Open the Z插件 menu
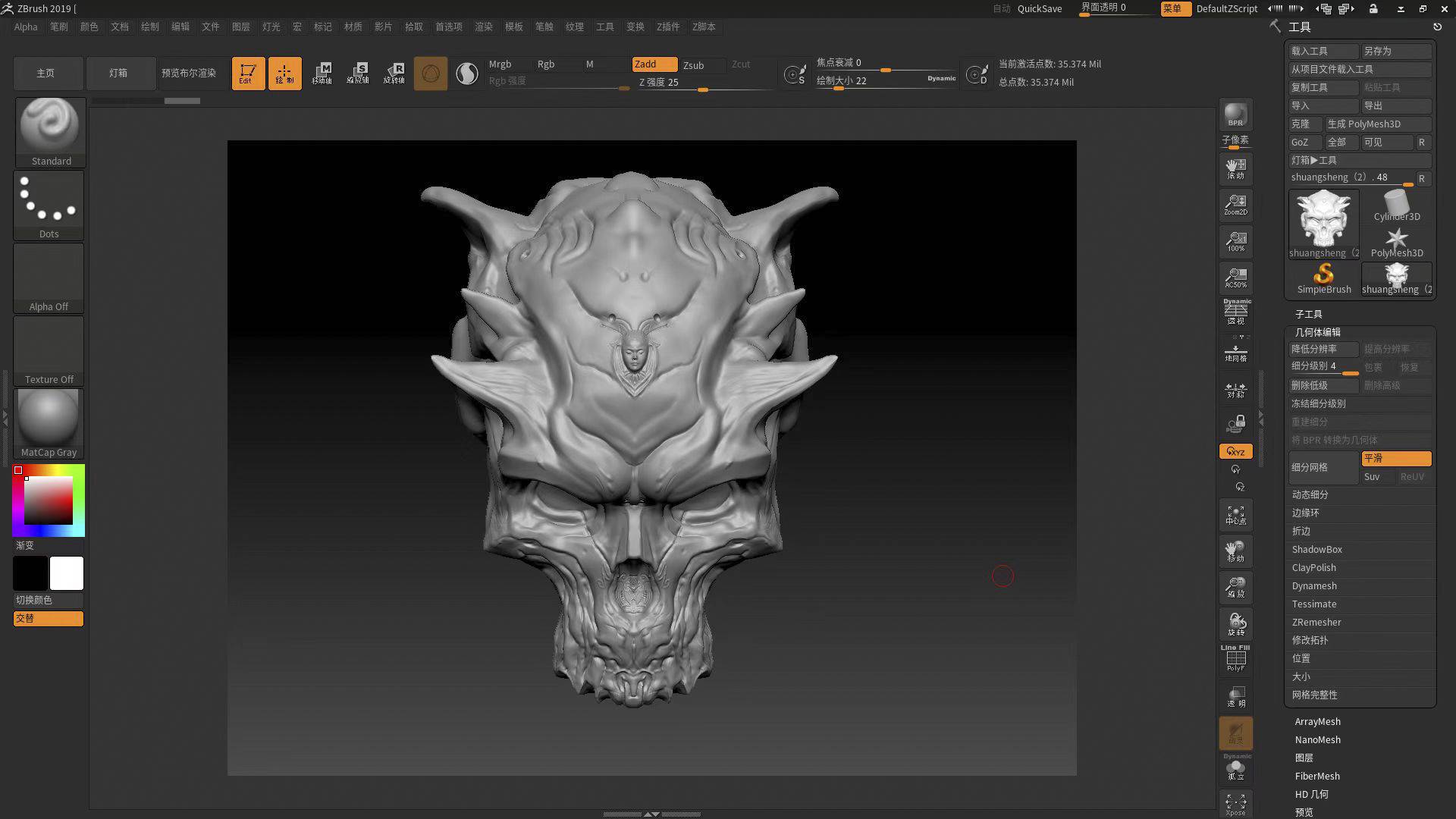The height and width of the screenshot is (819, 1456). [667, 27]
